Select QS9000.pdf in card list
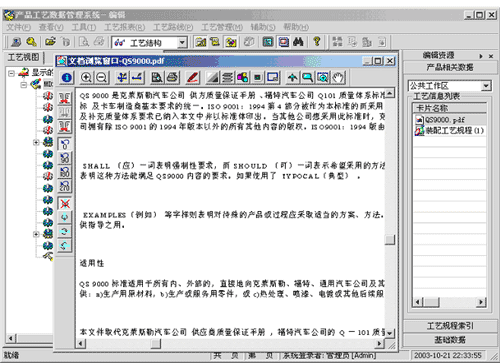 445,120
